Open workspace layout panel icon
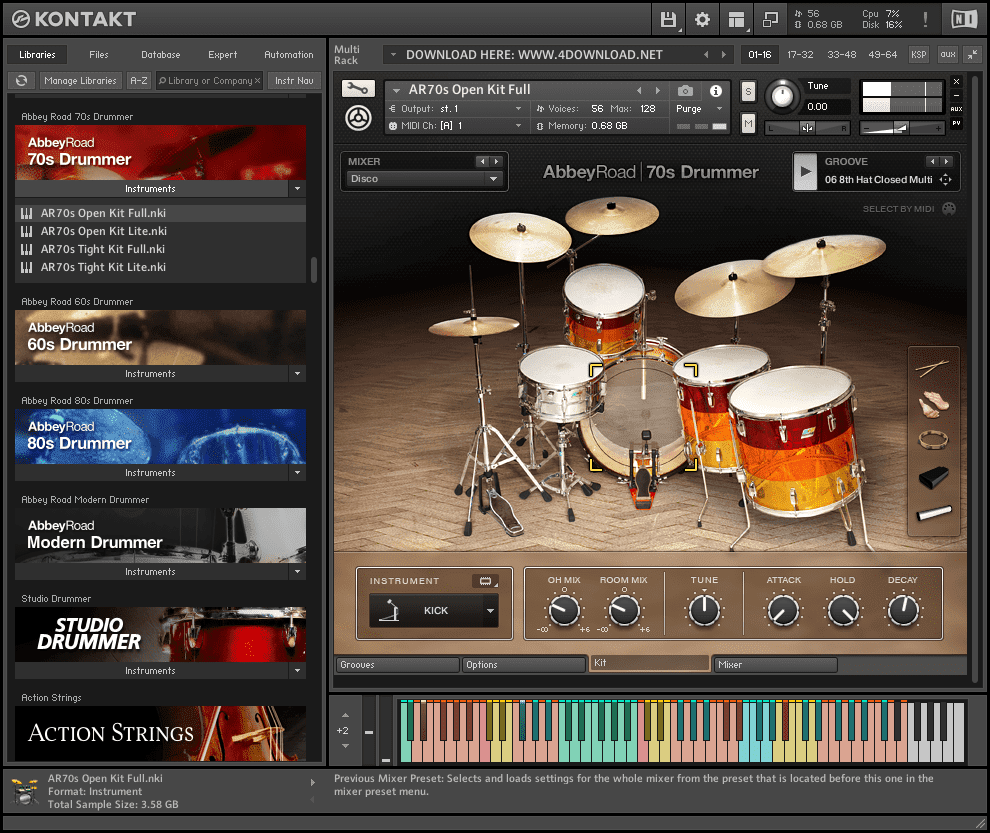The width and height of the screenshot is (990, 833). click(736, 20)
